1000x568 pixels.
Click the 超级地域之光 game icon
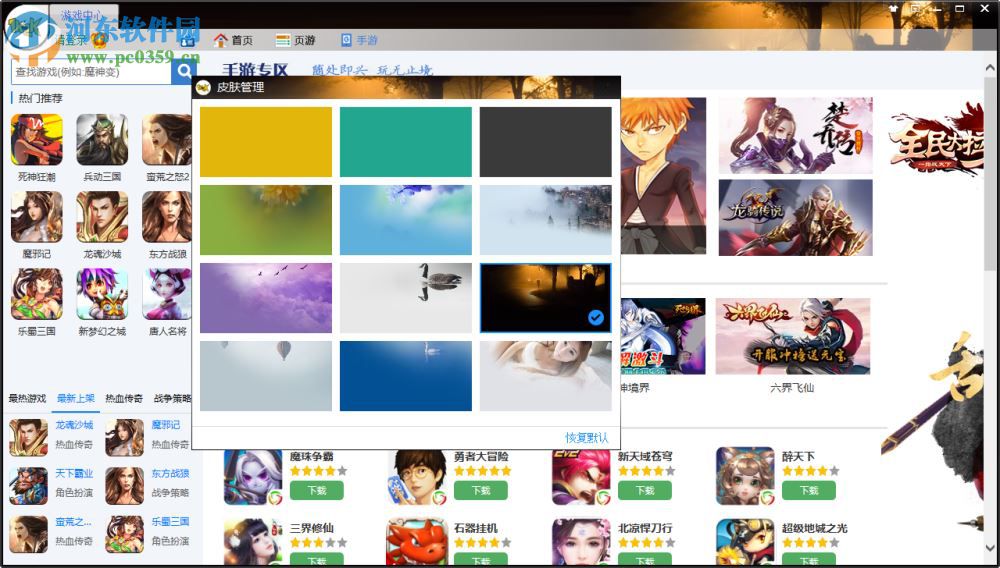tap(745, 543)
